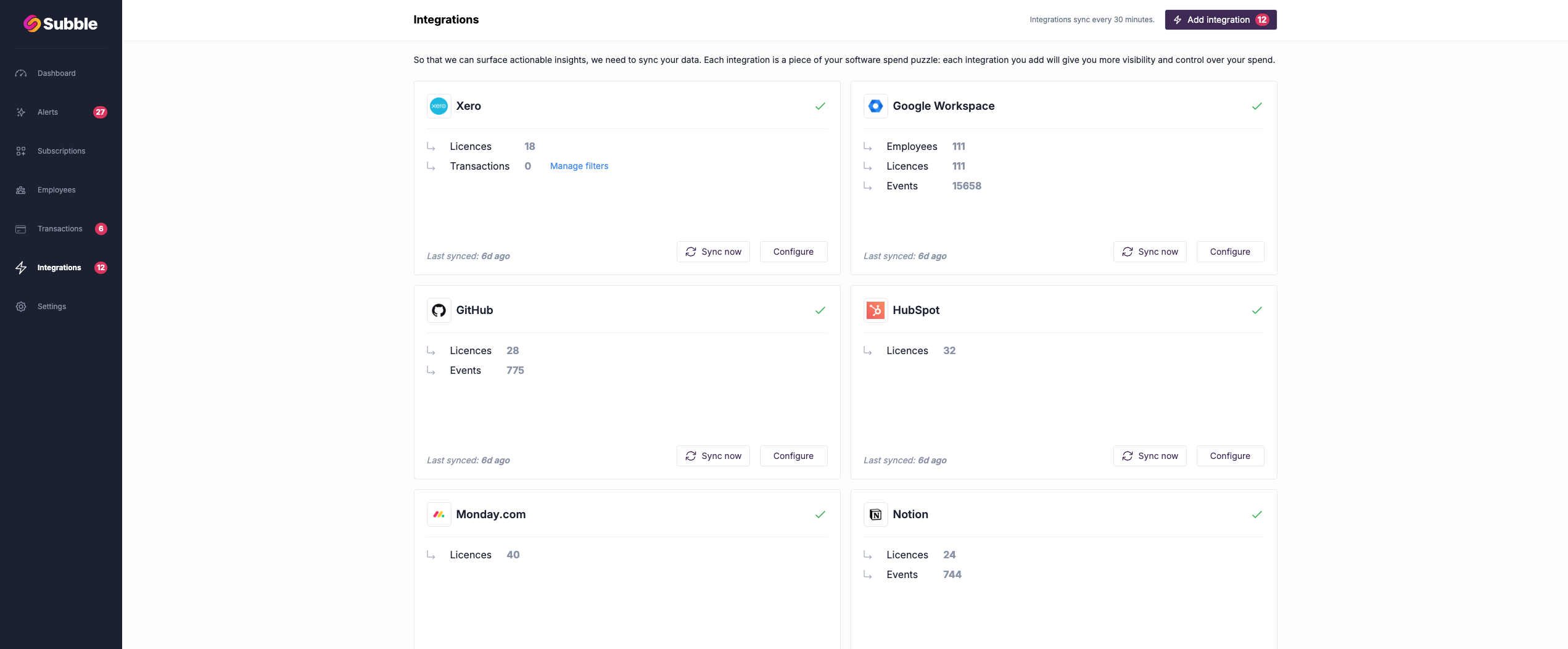1568x649 pixels.
Task: Configure the Xero integration
Action: pyautogui.click(x=793, y=252)
